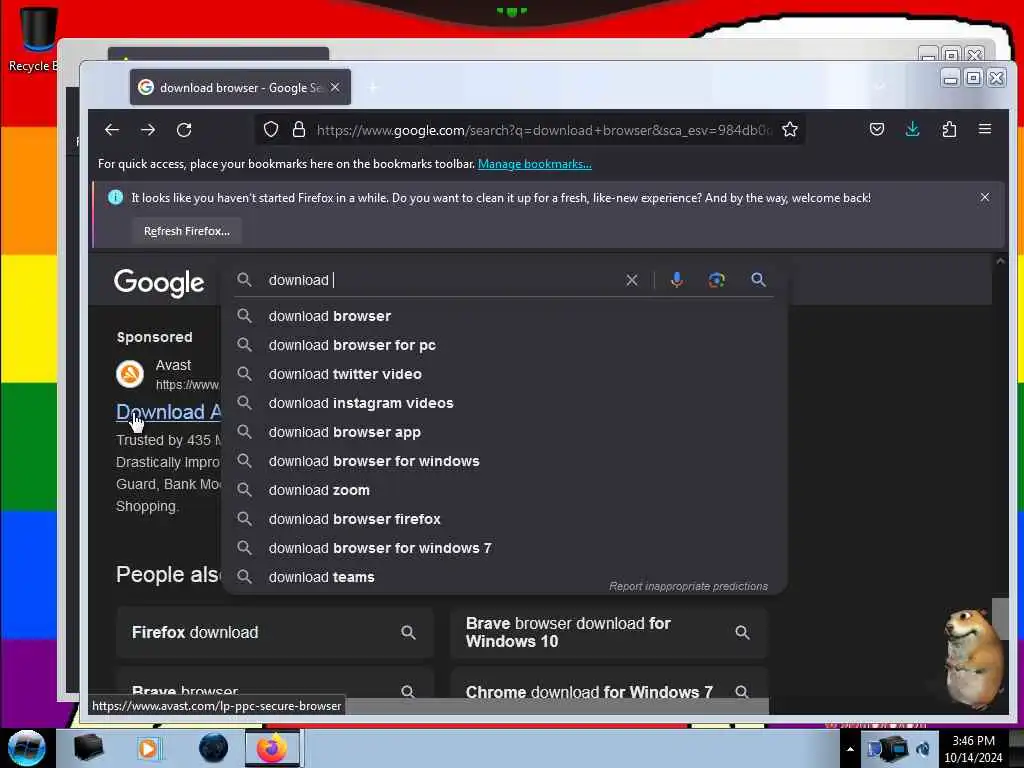The width and height of the screenshot is (1024, 768).
Task: Go to Google home via the logo
Action: [159, 283]
